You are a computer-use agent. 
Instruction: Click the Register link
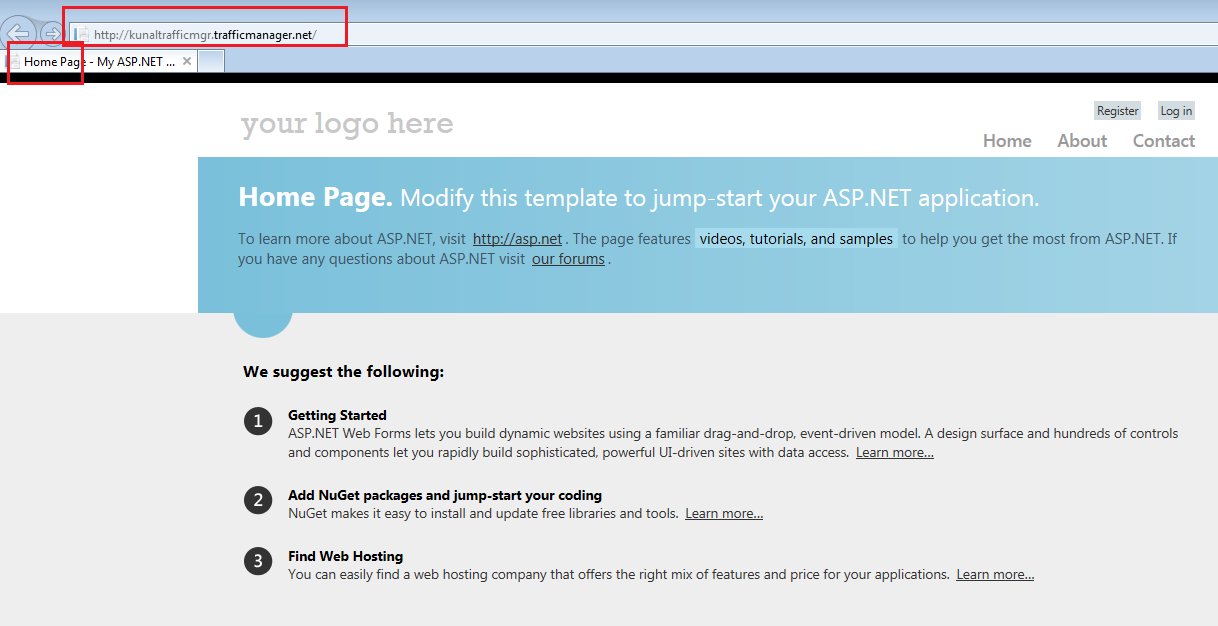(x=1117, y=111)
